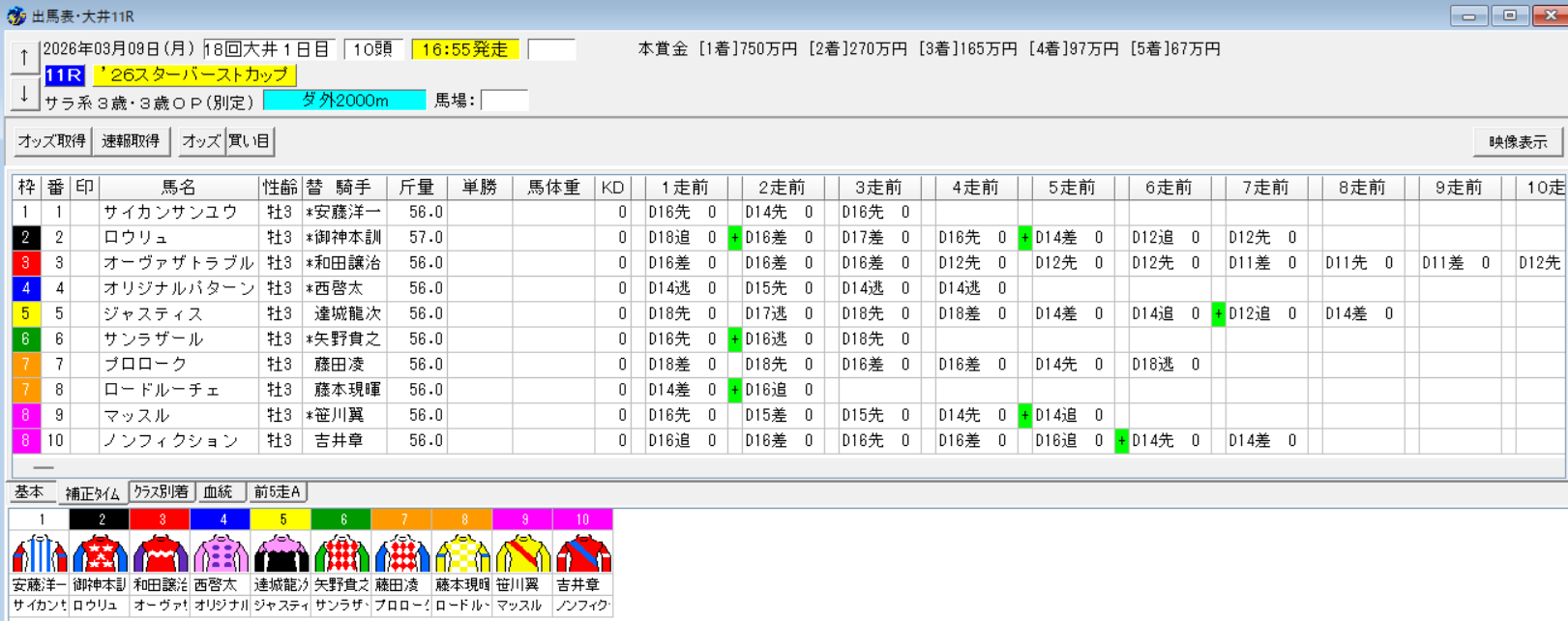Click 馬体重 column header
1568x621 pixels.
tap(553, 187)
